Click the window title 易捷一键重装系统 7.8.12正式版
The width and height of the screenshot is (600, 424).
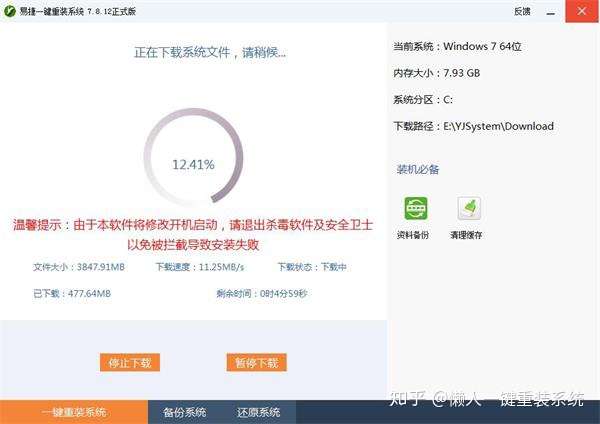pos(78,11)
